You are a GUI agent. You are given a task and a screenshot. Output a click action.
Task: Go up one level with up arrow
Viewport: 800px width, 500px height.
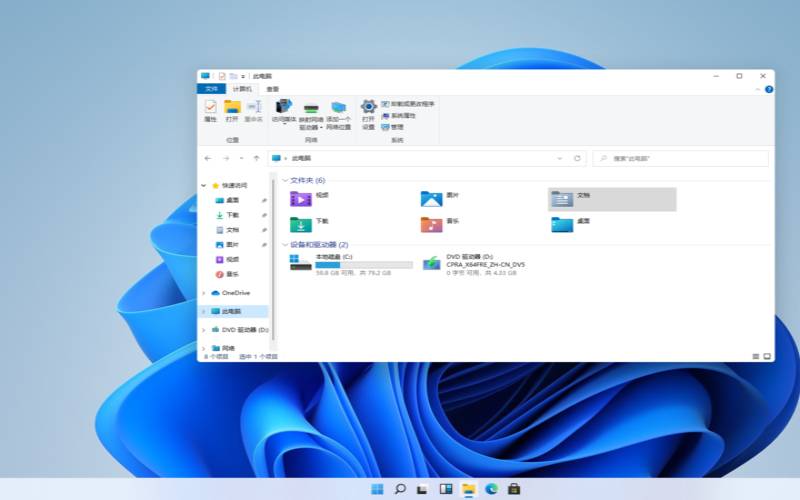257,158
